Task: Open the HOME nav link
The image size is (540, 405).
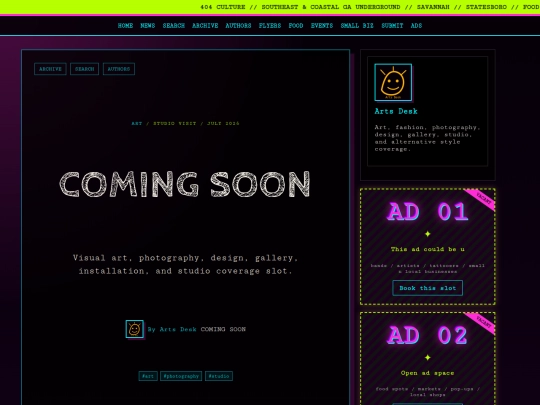Action: pos(125,25)
